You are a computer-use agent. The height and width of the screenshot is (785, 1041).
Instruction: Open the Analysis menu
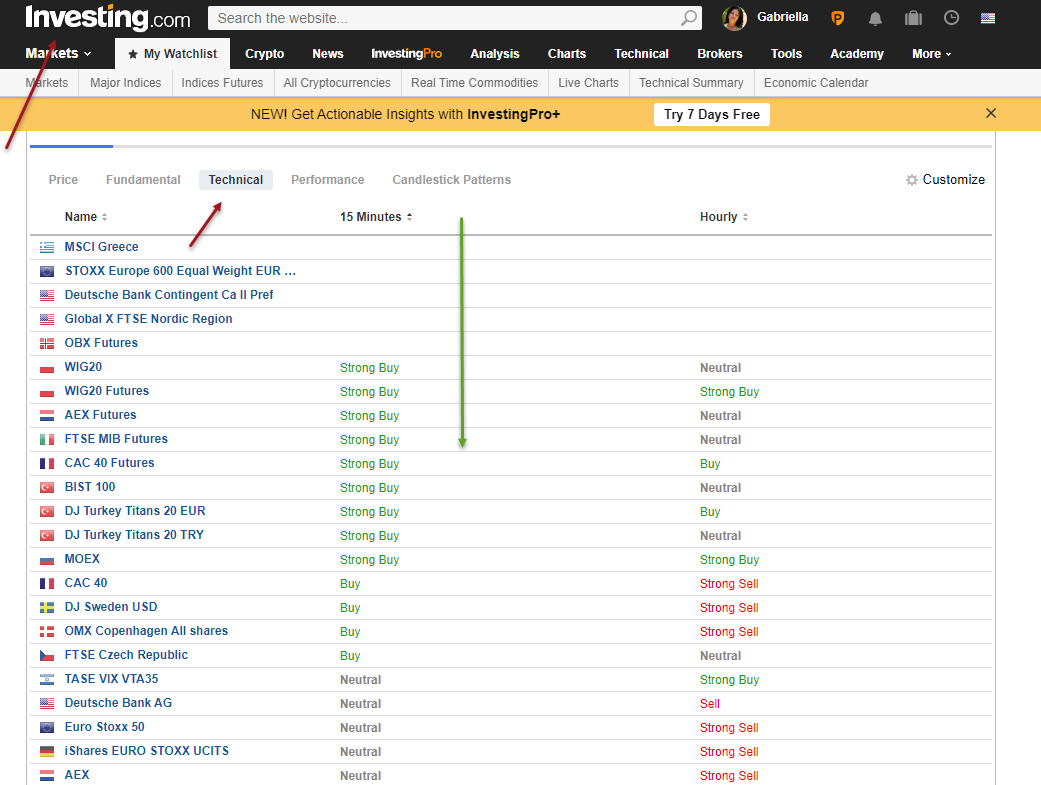[x=495, y=54]
